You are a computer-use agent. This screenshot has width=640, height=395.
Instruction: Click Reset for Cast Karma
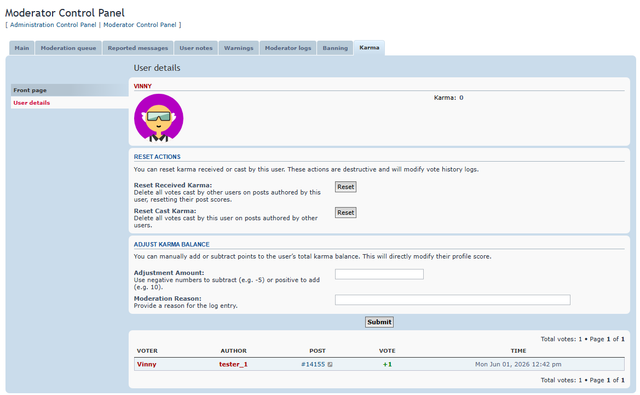346,213
